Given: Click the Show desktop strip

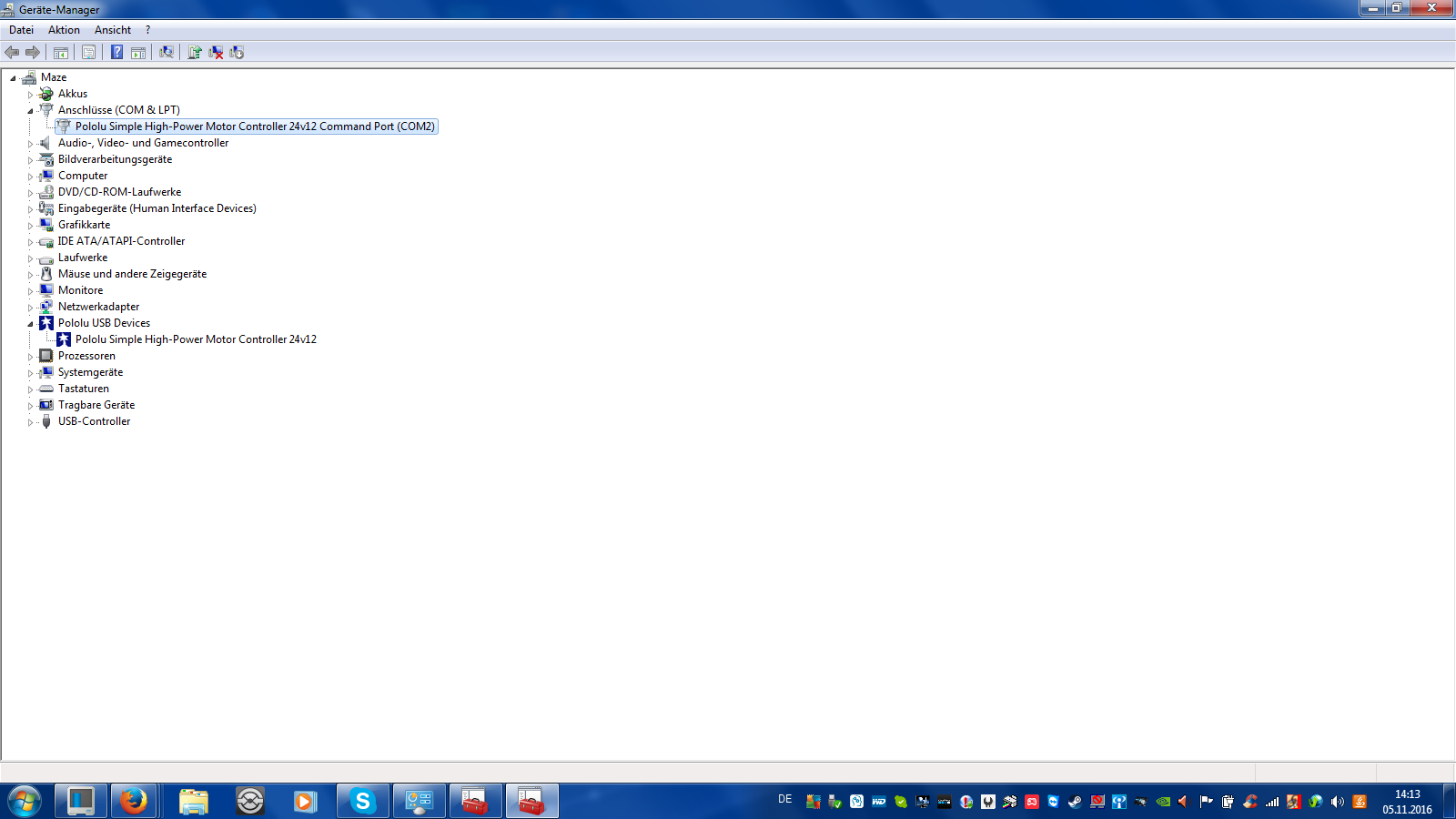Looking at the screenshot, I should coord(1449,802).
